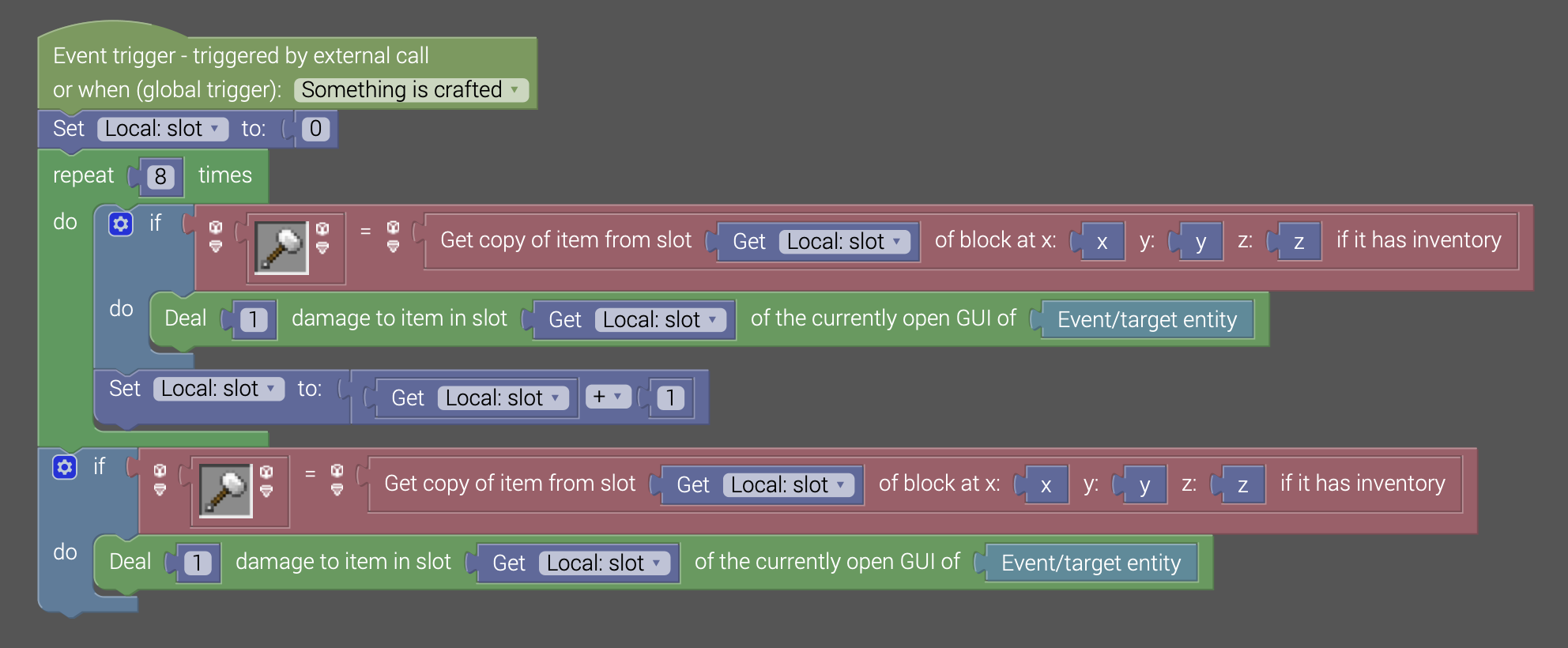Select the hammer item in the bottom if condition
The image size is (1568, 648).
click(225, 491)
